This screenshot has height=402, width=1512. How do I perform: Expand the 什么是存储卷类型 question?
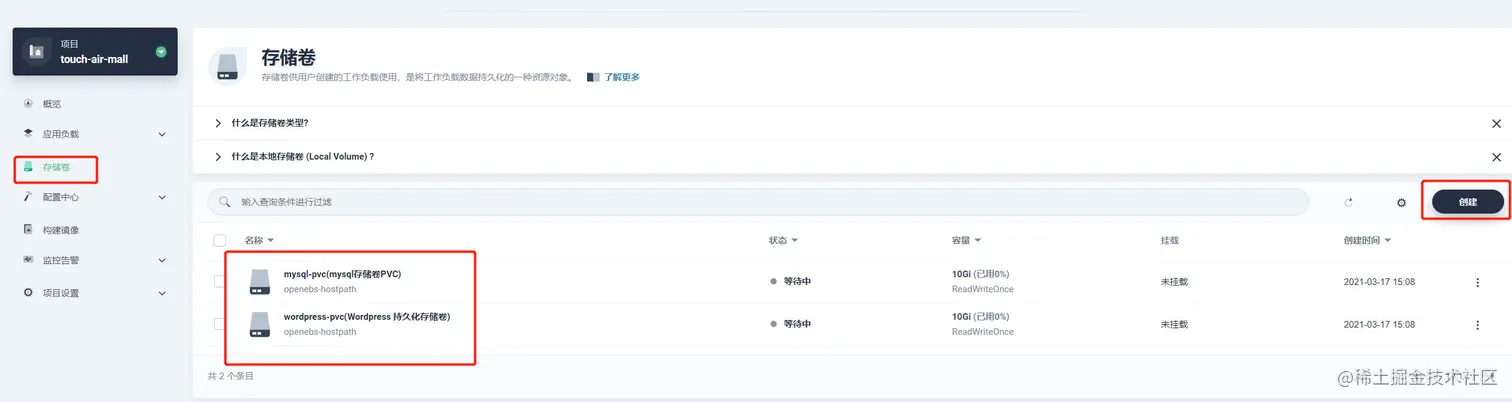(x=269, y=123)
